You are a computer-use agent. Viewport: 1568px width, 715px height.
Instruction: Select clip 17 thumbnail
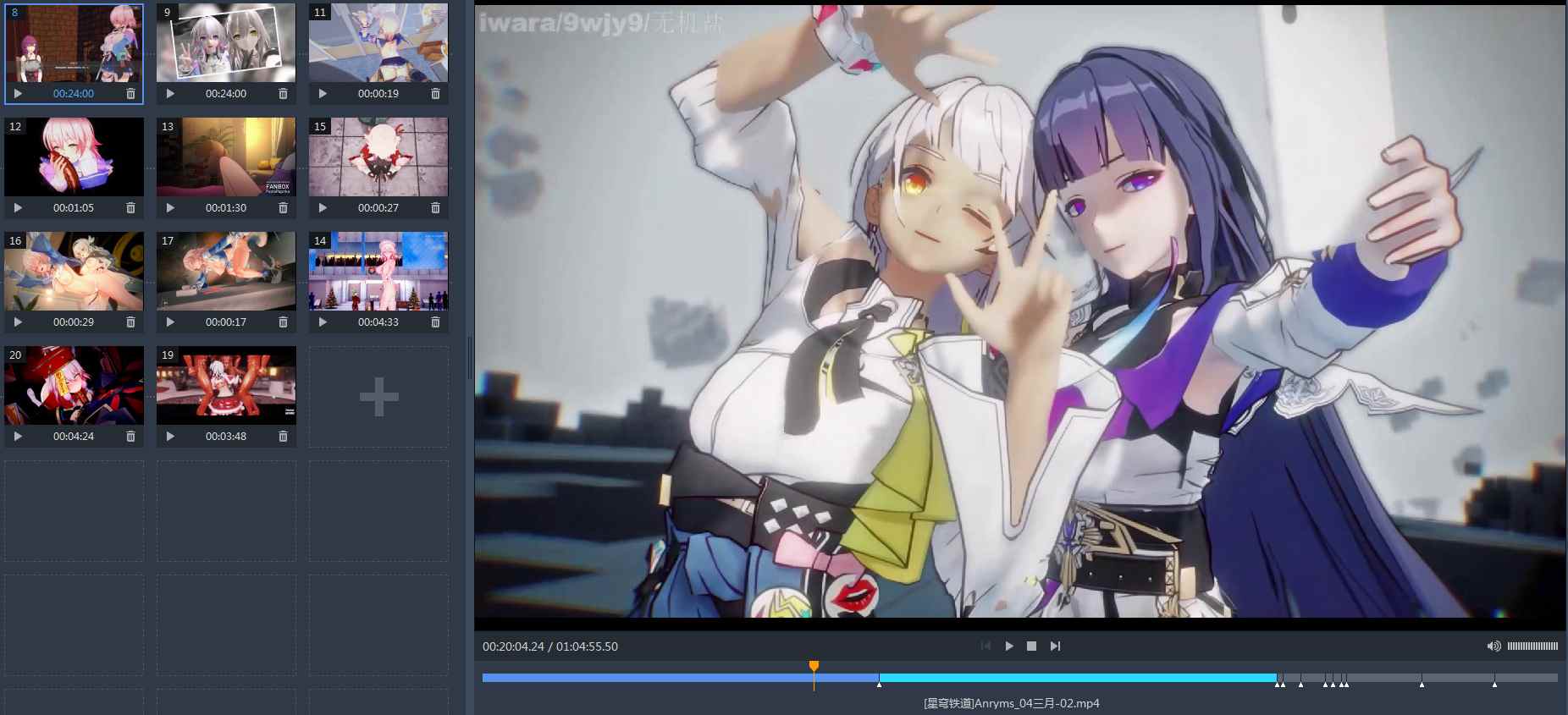(x=226, y=272)
